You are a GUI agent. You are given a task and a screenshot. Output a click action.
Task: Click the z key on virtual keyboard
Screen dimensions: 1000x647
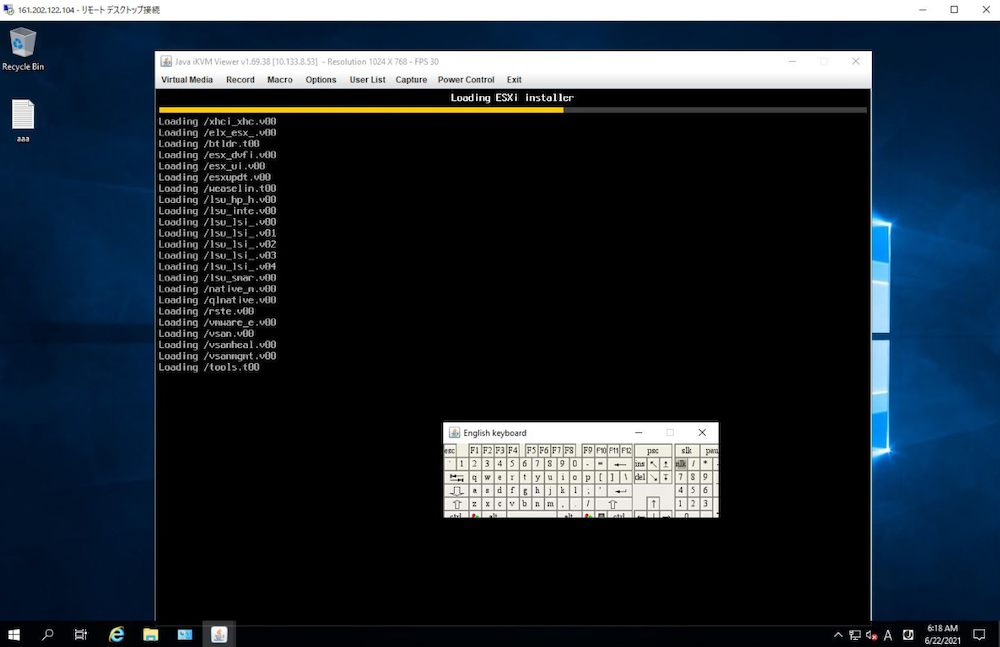pyautogui.click(x=475, y=504)
